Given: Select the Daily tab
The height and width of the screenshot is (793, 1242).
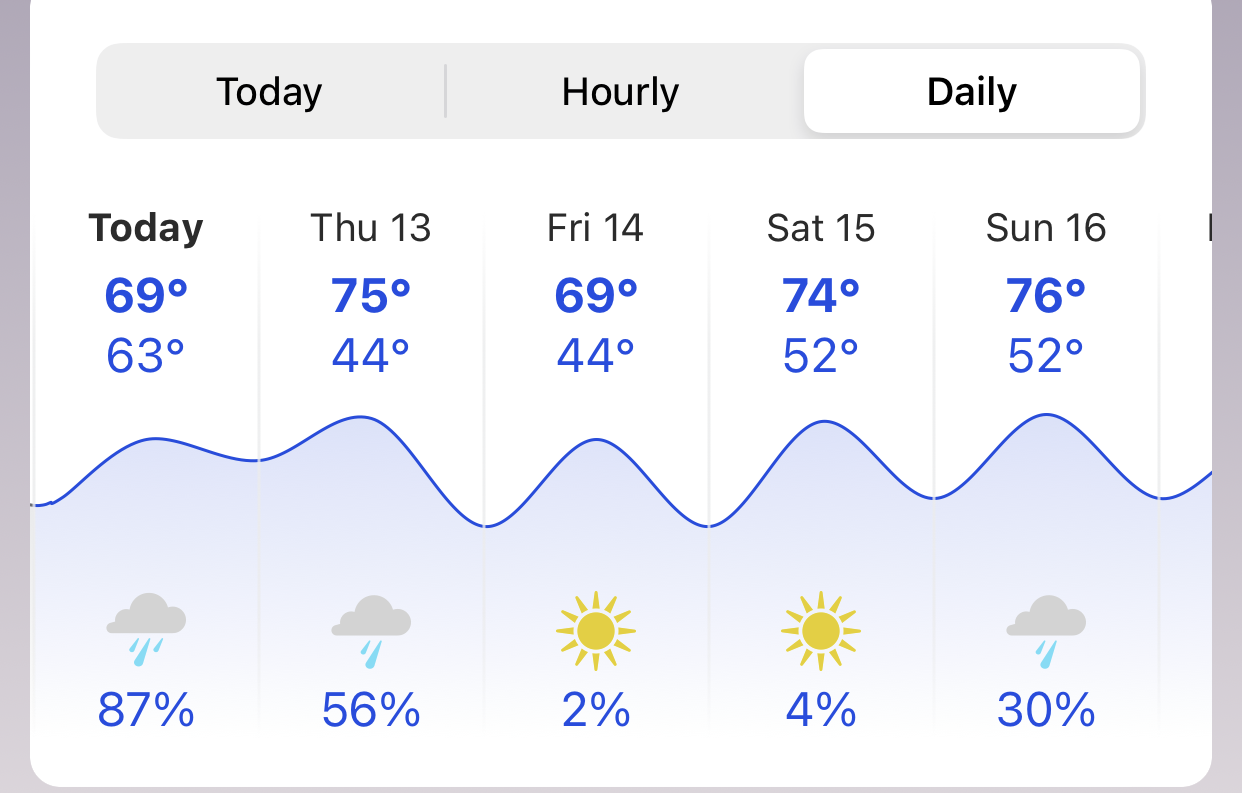Looking at the screenshot, I should tap(972, 92).
